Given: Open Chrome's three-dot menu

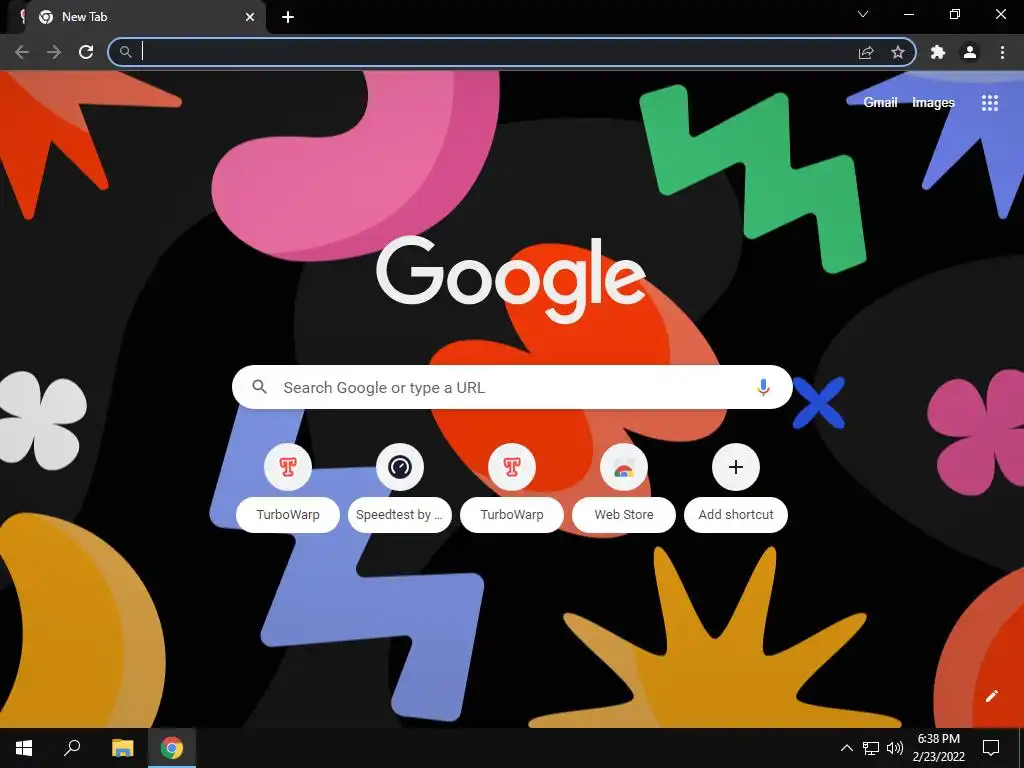Looking at the screenshot, I should click(1002, 52).
